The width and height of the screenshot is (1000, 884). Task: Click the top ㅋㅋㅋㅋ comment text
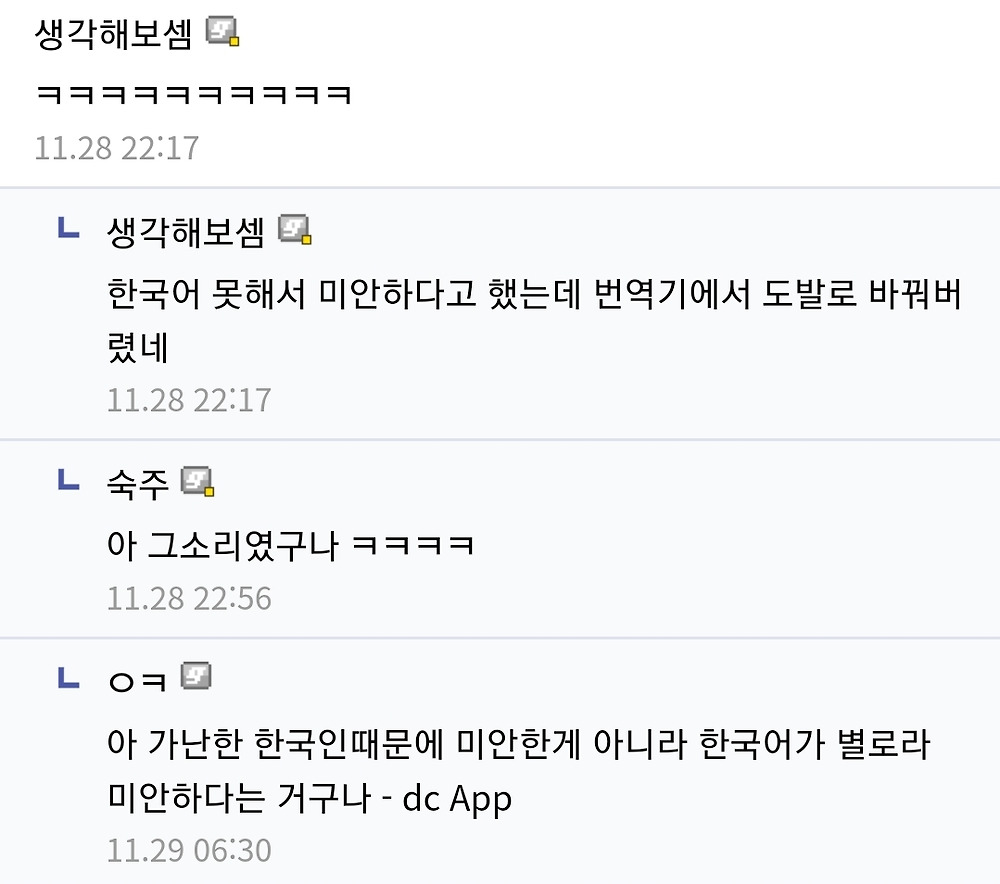[x=193, y=95]
